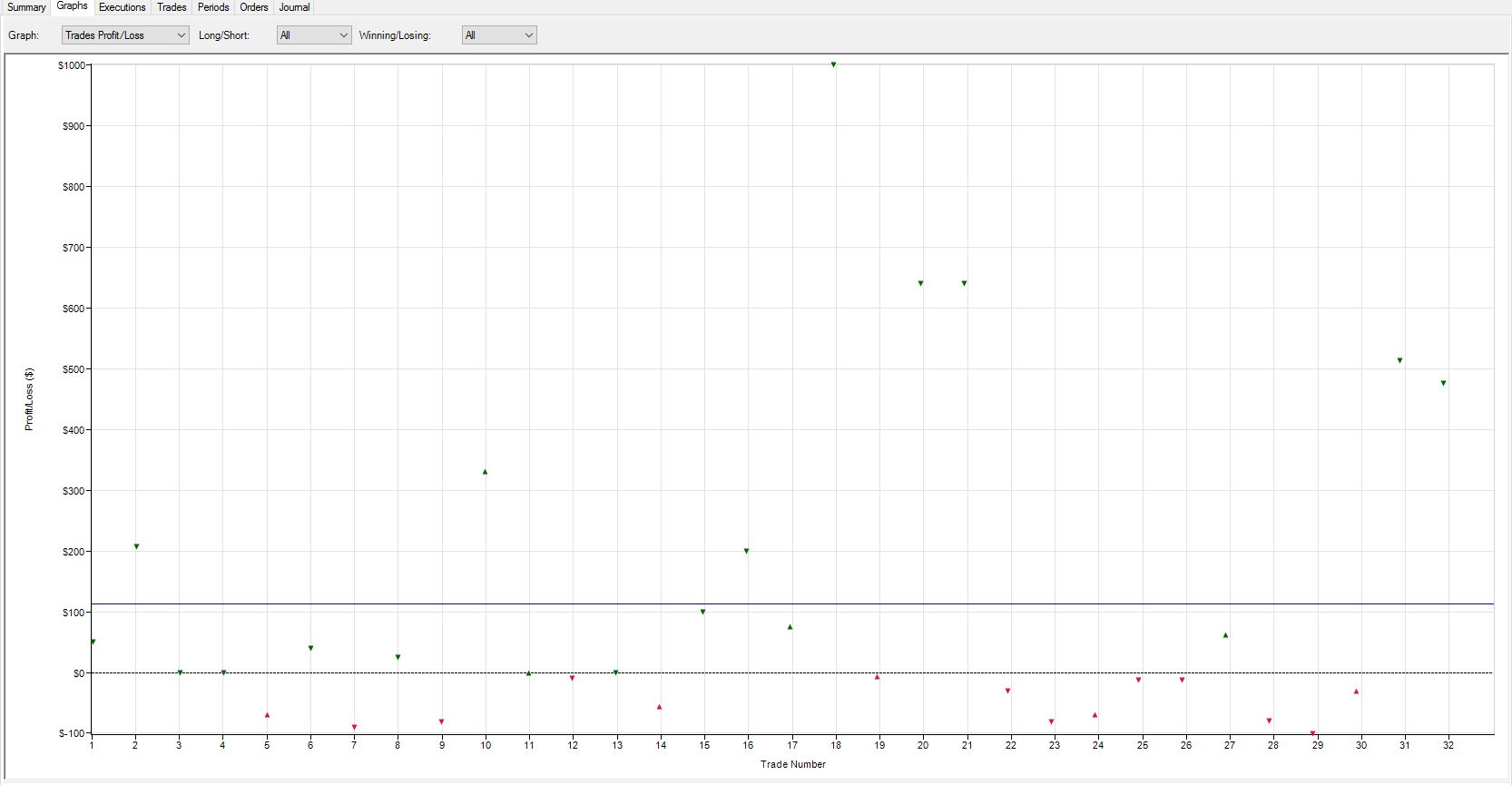The width and height of the screenshot is (1512, 785).
Task: Click the trade 5 red loss marker
Action: click(267, 715)
